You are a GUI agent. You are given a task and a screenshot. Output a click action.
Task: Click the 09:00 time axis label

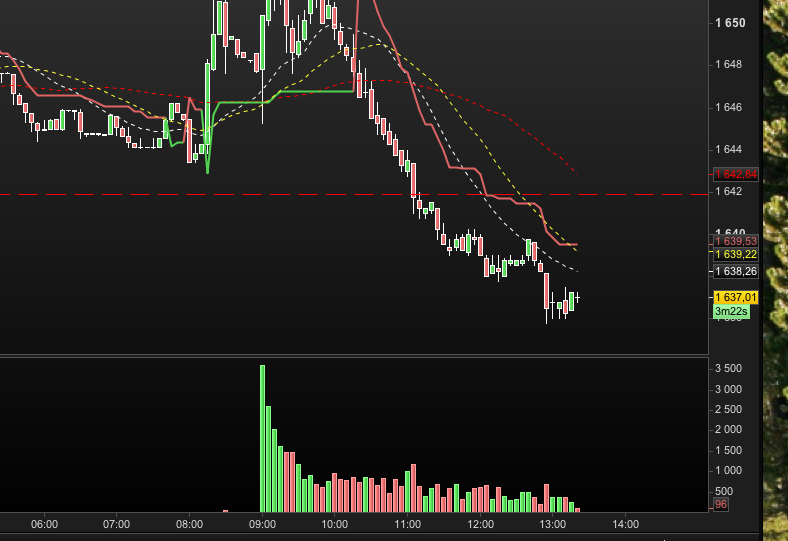[262, 524]
